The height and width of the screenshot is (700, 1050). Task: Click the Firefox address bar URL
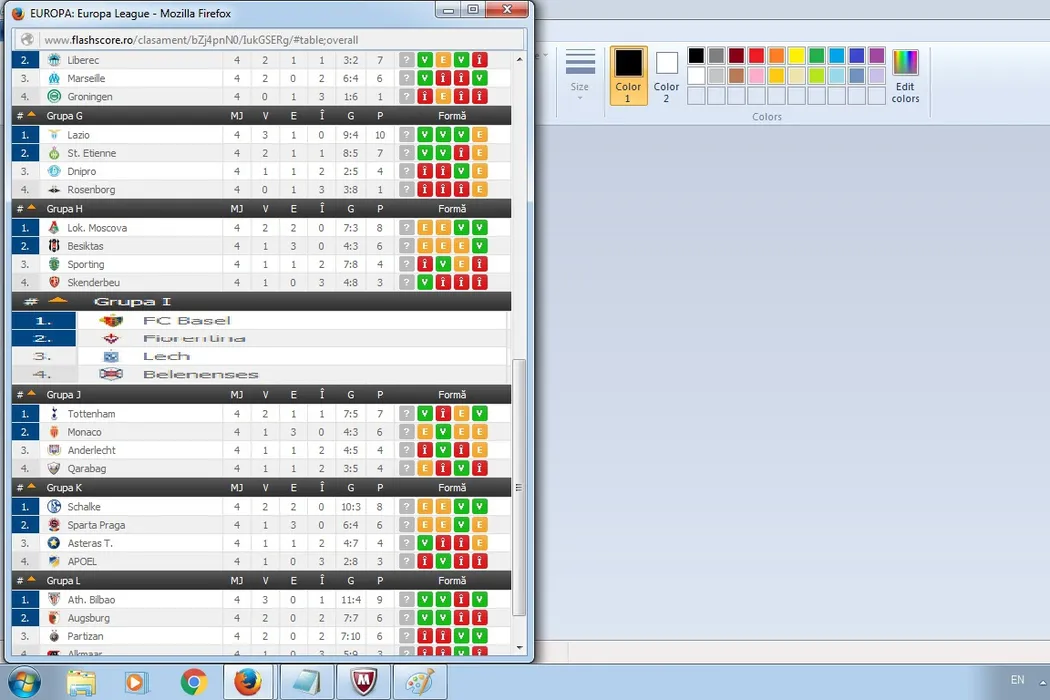pos(200,40)
